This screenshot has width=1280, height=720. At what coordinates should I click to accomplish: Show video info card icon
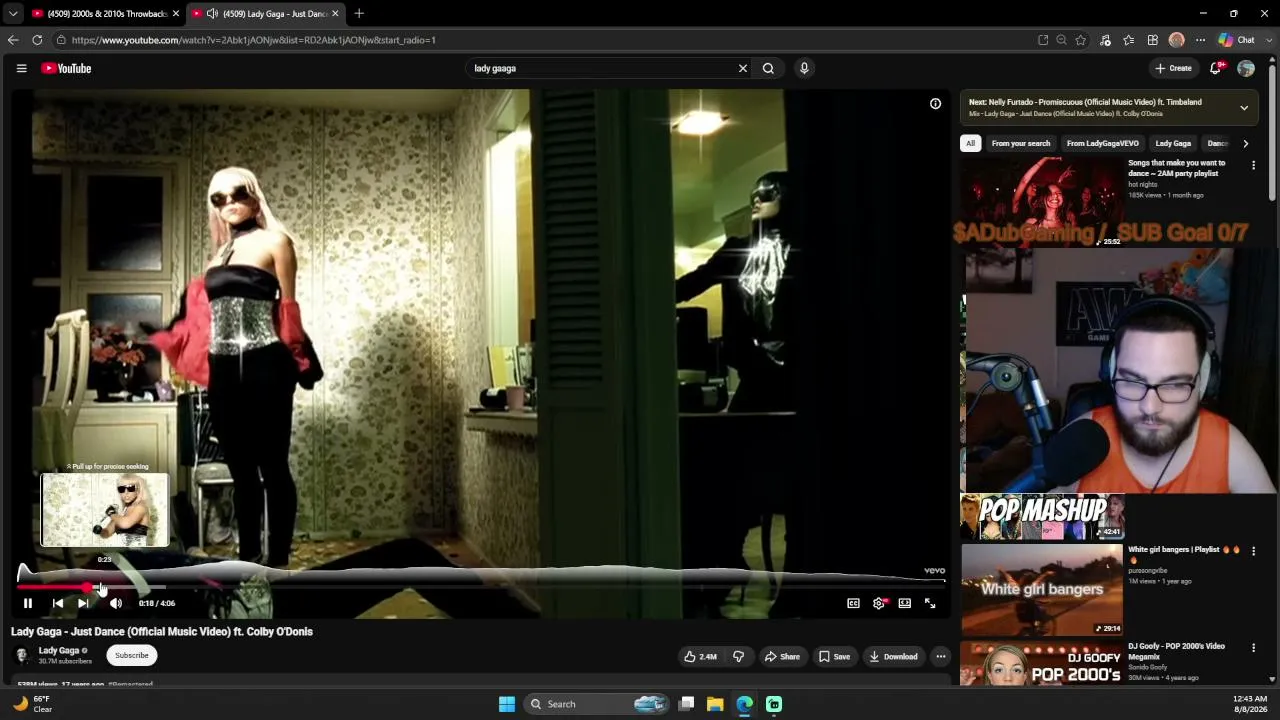pyautogui.click(x=935, y=104)
